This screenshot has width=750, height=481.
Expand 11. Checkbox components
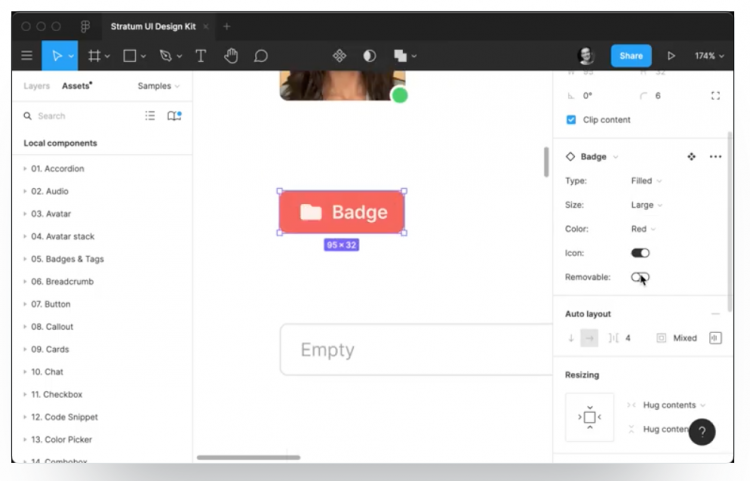53,394
